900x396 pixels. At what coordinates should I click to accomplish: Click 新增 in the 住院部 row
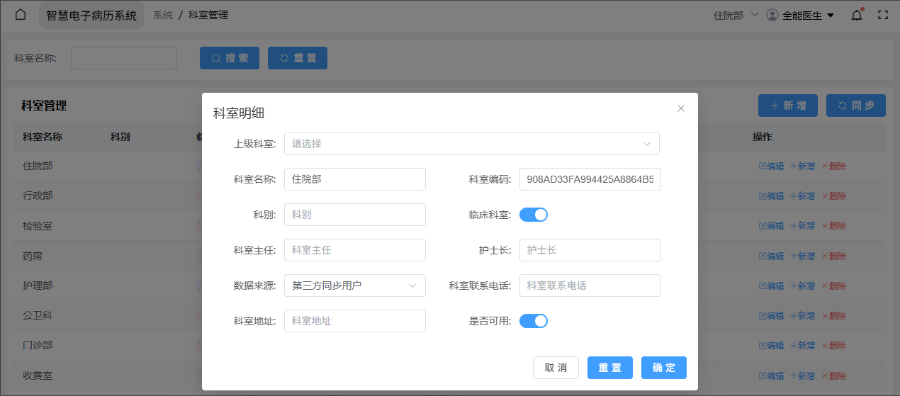(x=802, y=166)
